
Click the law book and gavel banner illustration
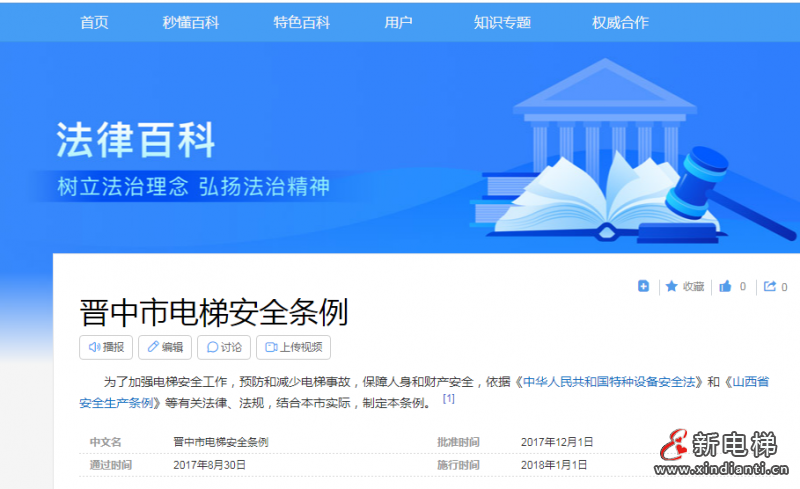(x=633, y=151)
